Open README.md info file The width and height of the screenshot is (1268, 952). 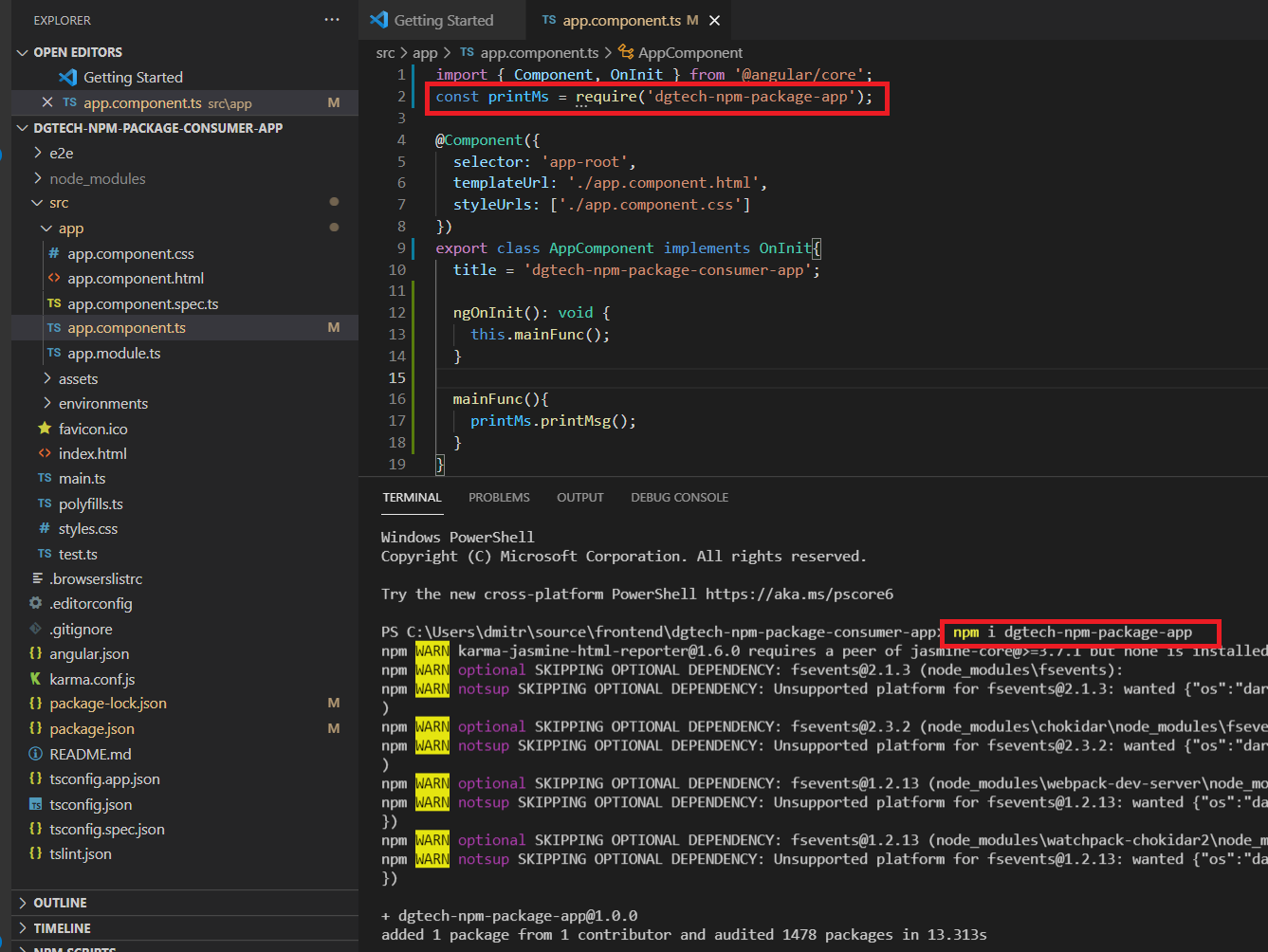[90, 754]
